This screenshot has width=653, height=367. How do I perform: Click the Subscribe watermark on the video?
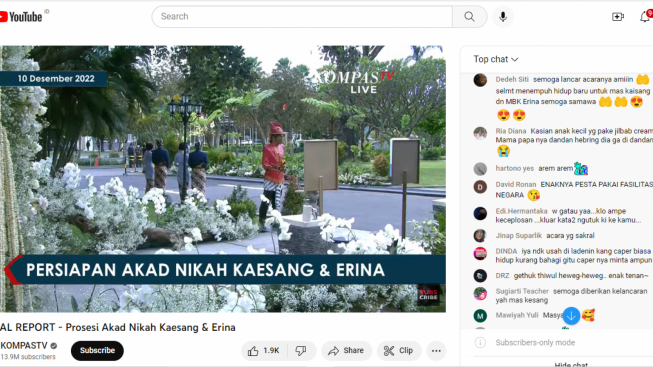click(x=428, y=295)
